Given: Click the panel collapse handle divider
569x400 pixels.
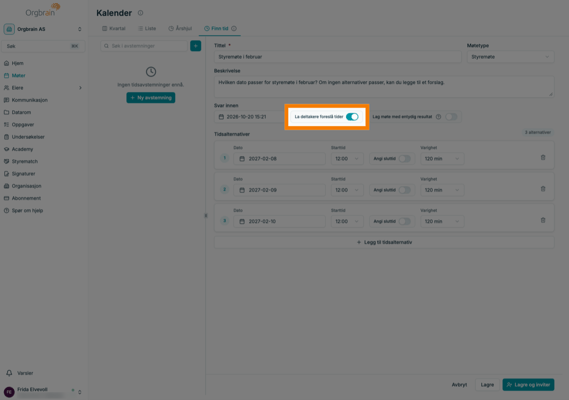Looking at the screenshot, I should tap(206, 216).
